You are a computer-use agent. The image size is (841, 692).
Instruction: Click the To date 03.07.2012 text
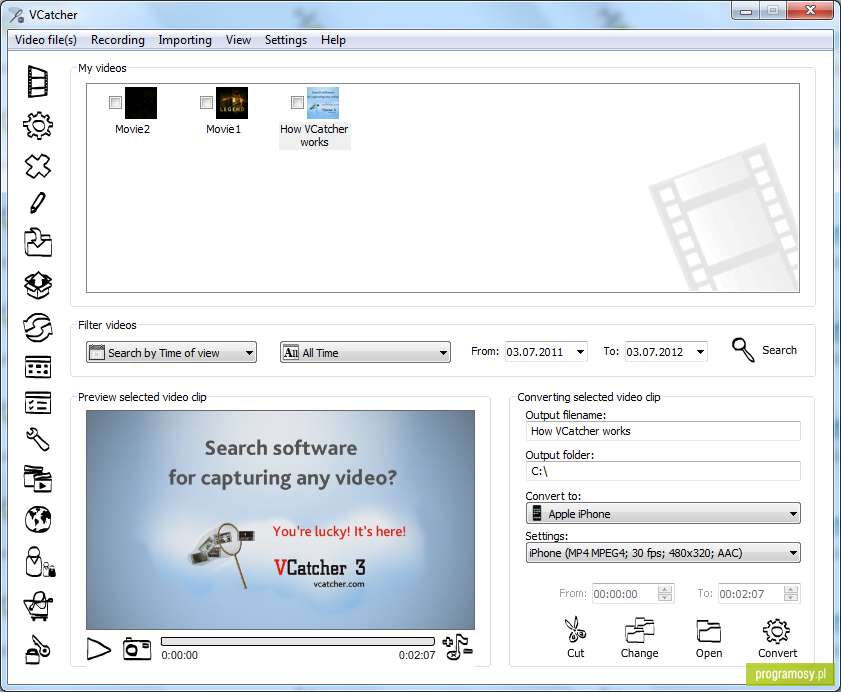click(x=654, y=352)
